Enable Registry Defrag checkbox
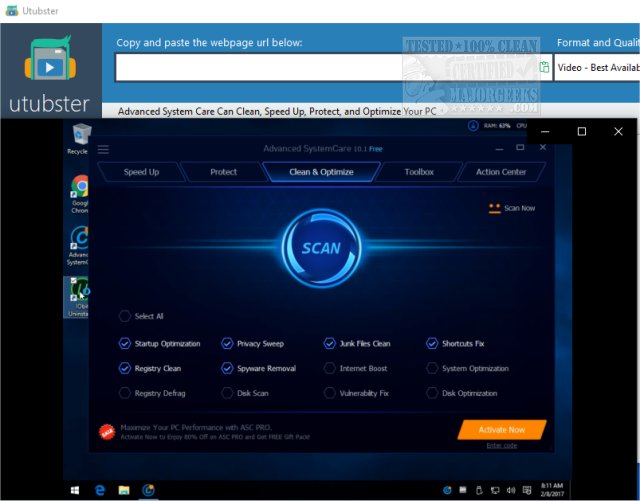Screen dimensions: 640x501 pyautogui.click(x=124, y=393)
